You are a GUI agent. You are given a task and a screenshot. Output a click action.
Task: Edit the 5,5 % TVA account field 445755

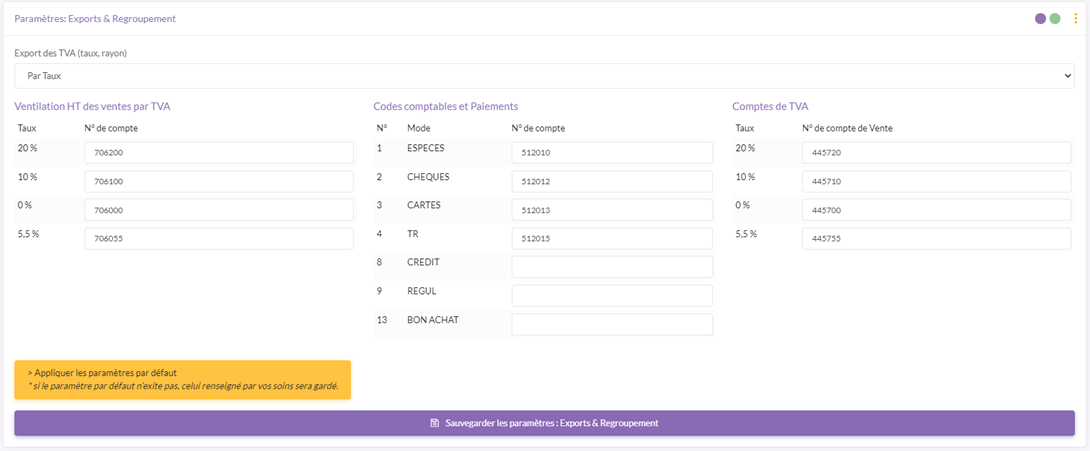coord(937,239)
